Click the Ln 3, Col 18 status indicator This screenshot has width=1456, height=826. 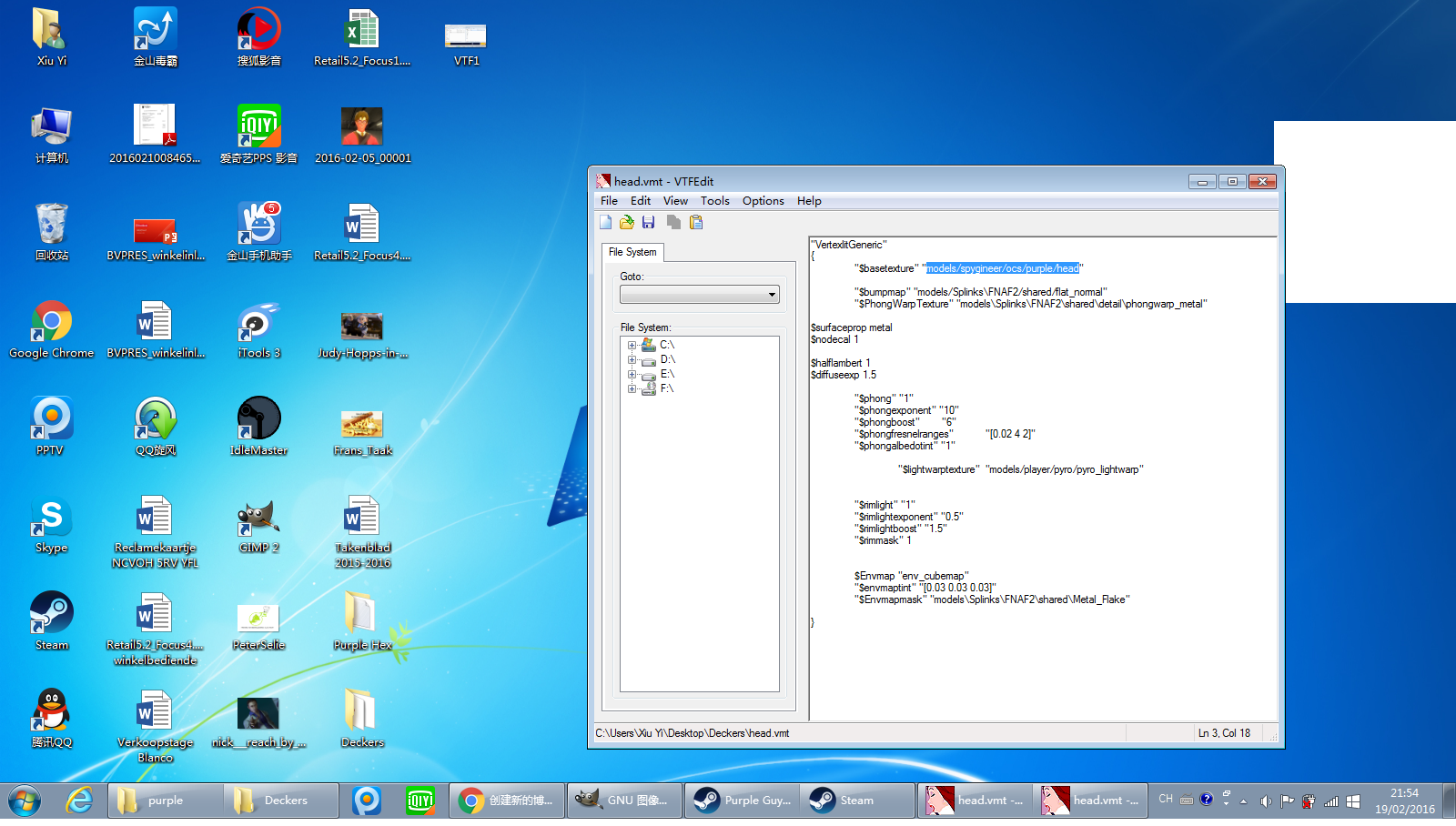tap(1224, 733)
